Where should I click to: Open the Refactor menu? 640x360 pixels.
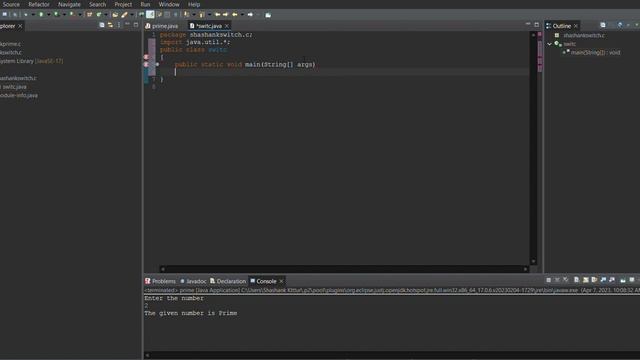tap(39, 4)
